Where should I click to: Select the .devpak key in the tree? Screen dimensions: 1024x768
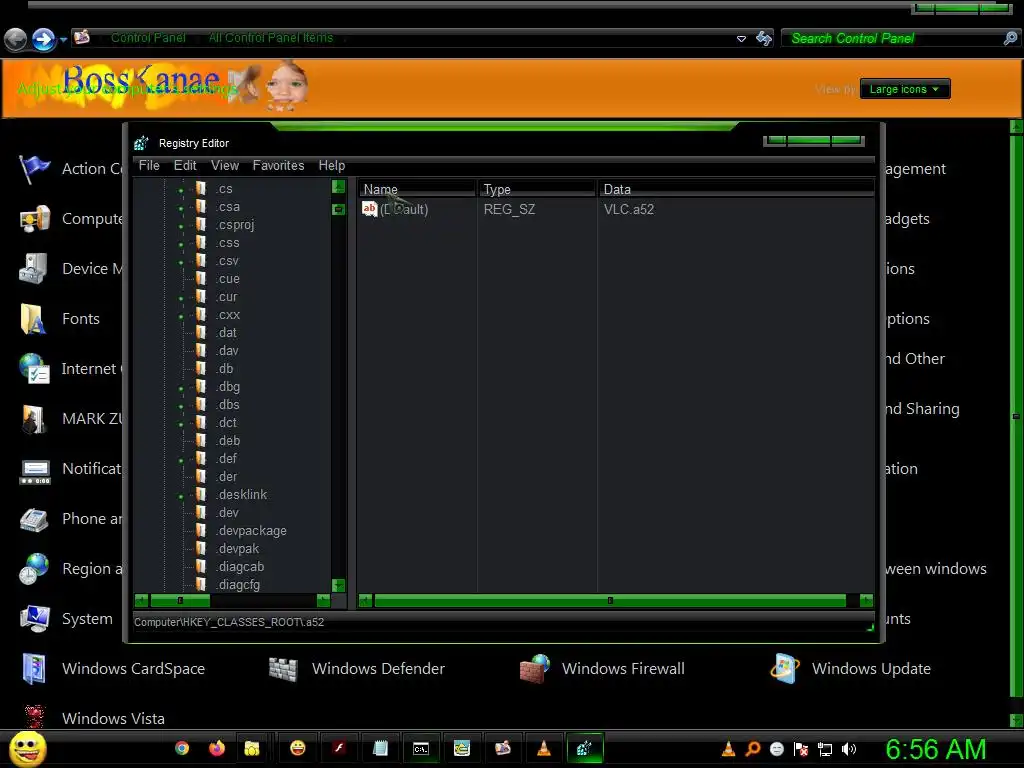238,549
